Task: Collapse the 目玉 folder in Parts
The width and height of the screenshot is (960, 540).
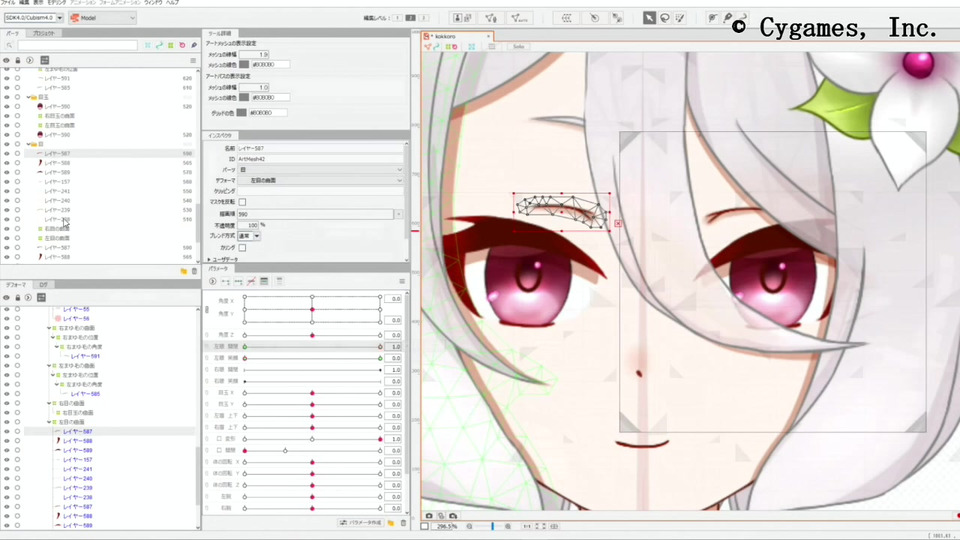Action: point(29,97)
